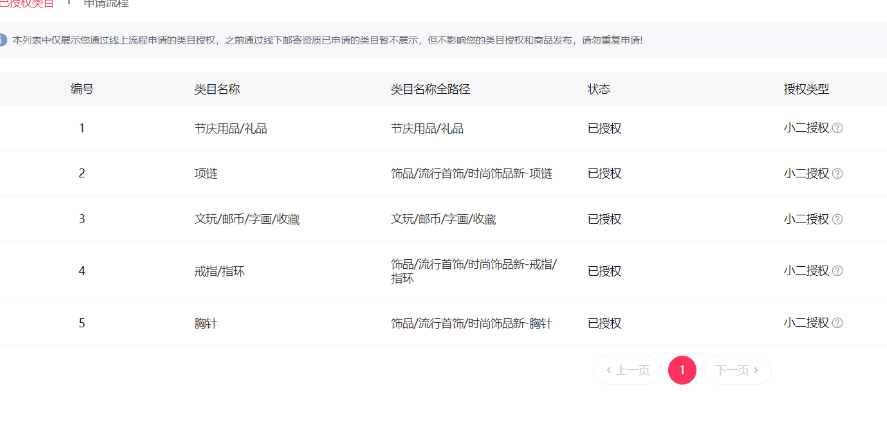Click row number 4 in the table
Image resolution: width=887 pixels, height=423 pixels.
click(x=82, y=271)
